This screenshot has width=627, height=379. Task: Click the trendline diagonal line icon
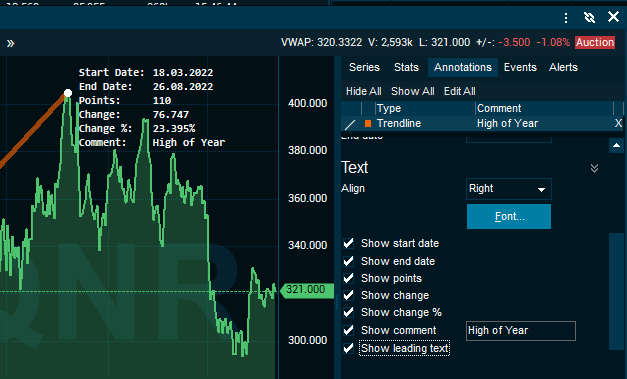350,124
